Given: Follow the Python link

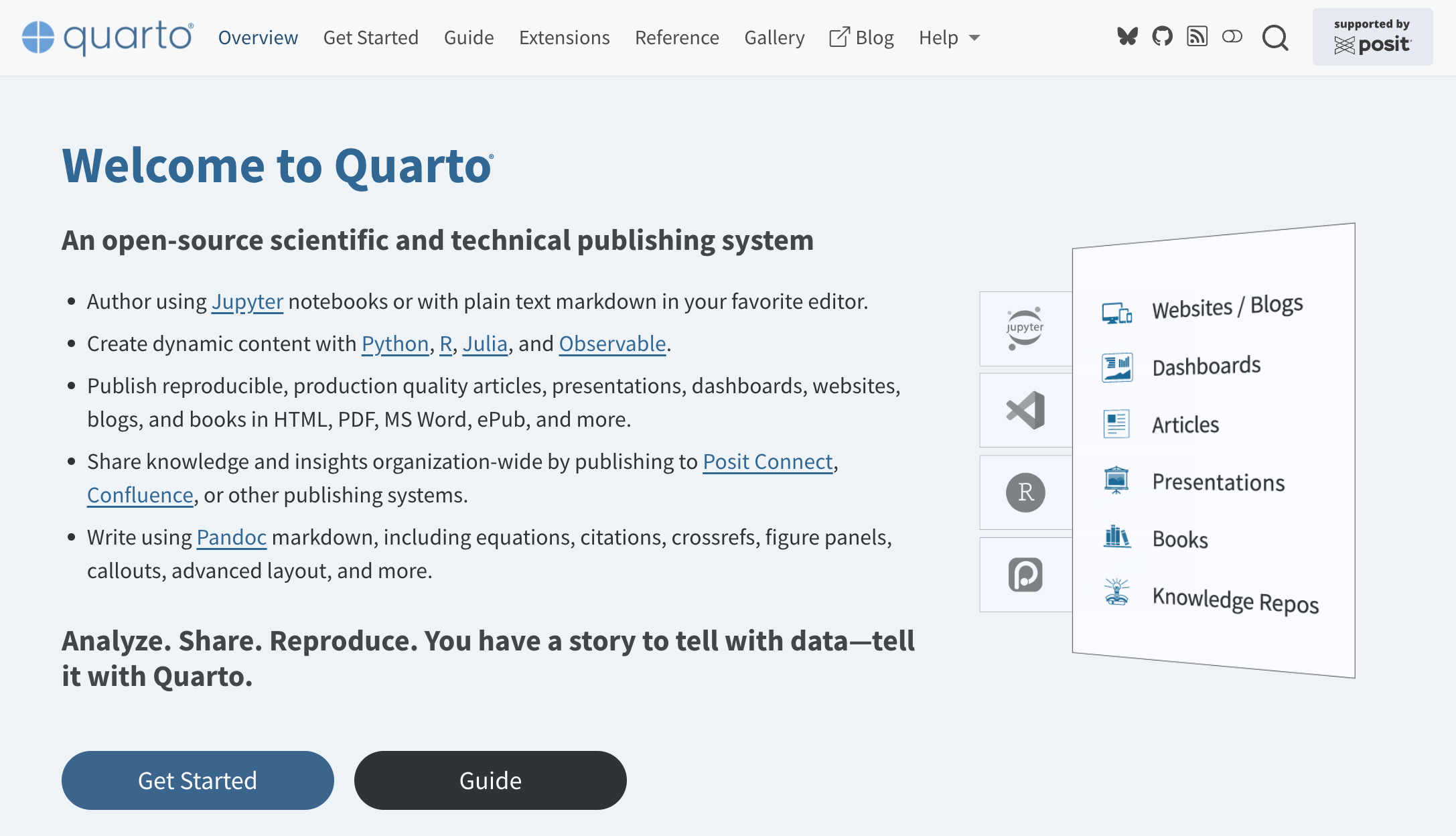Looking at the screenshot, I should point(395,344).
